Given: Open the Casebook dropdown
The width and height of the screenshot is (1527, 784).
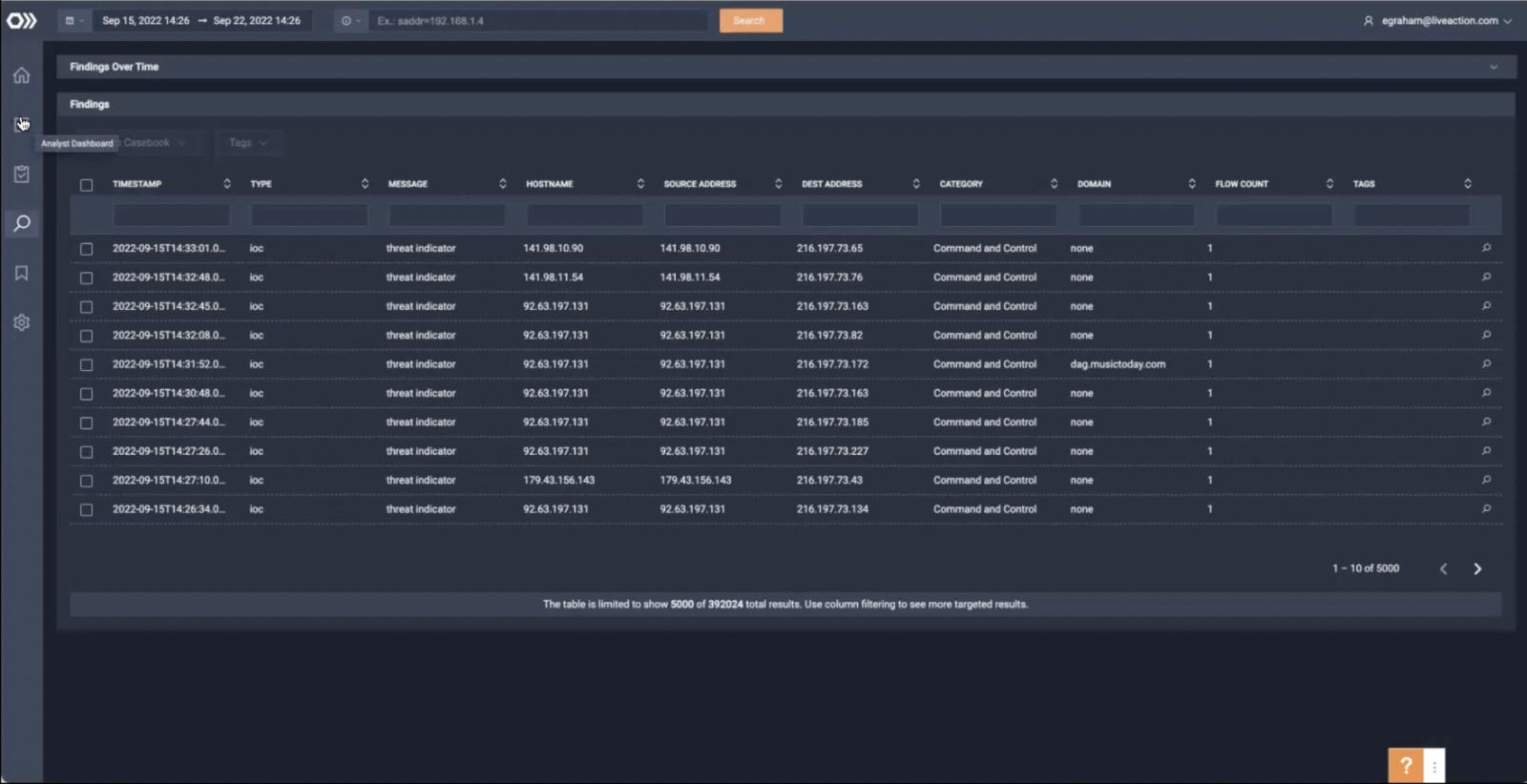Looking at the screenshot, I should pos(156,143).
